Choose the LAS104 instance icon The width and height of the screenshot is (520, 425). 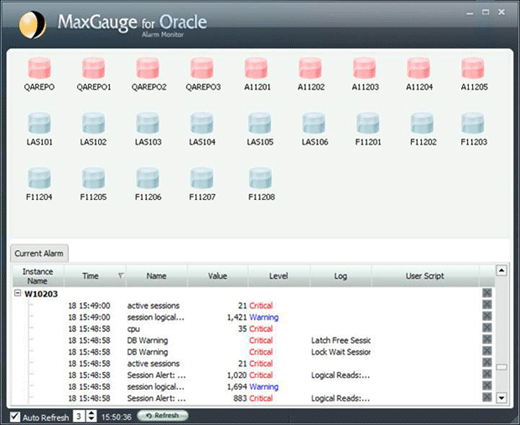(202, 123)
